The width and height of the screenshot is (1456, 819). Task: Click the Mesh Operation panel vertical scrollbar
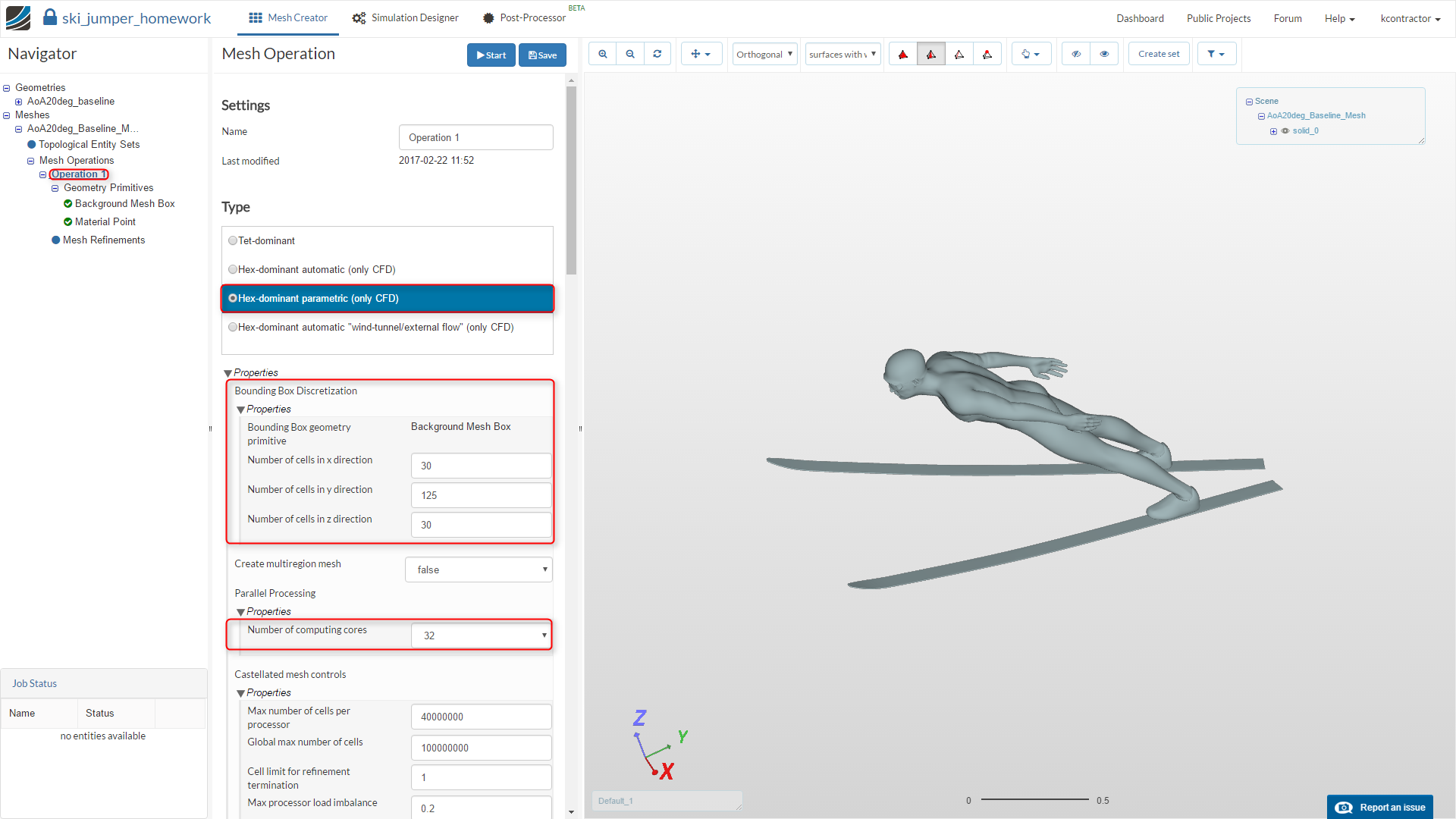[x=571, y=180]
